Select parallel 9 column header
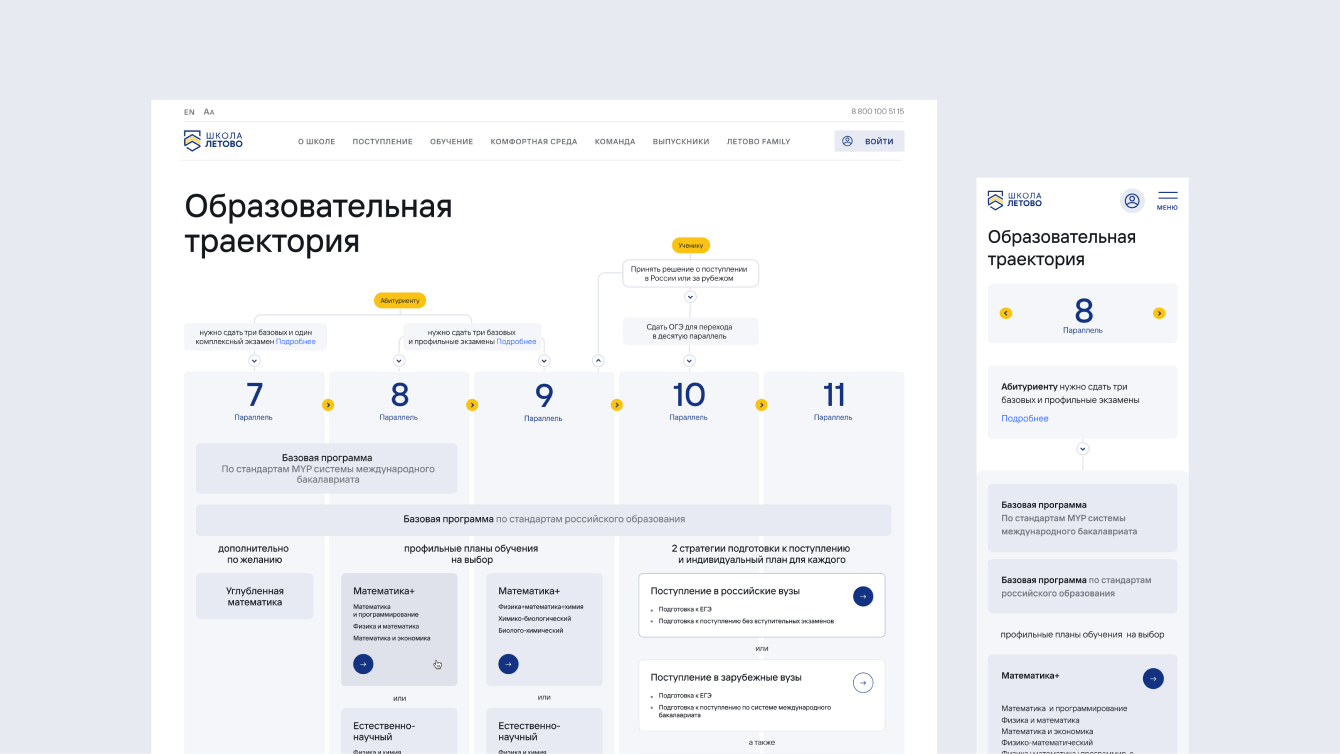1340x754 pixels. pos(544,400)
